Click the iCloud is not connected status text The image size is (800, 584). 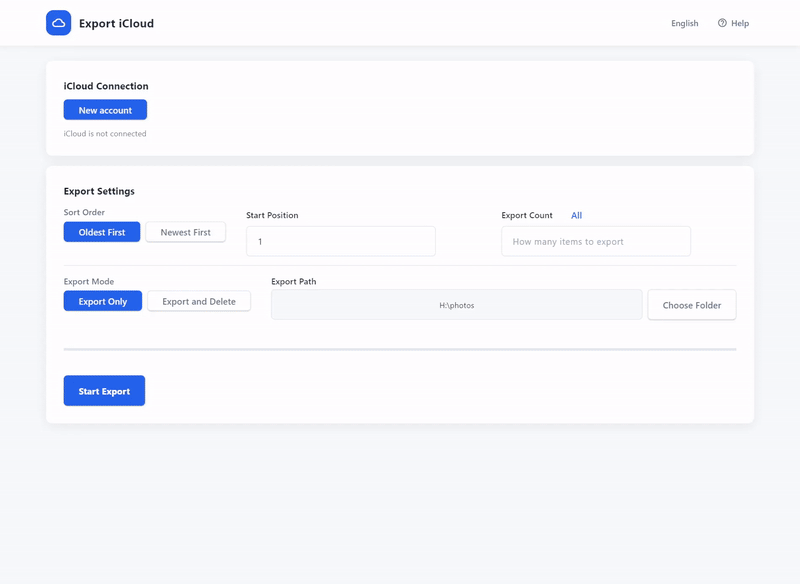(x=106, y=133)
